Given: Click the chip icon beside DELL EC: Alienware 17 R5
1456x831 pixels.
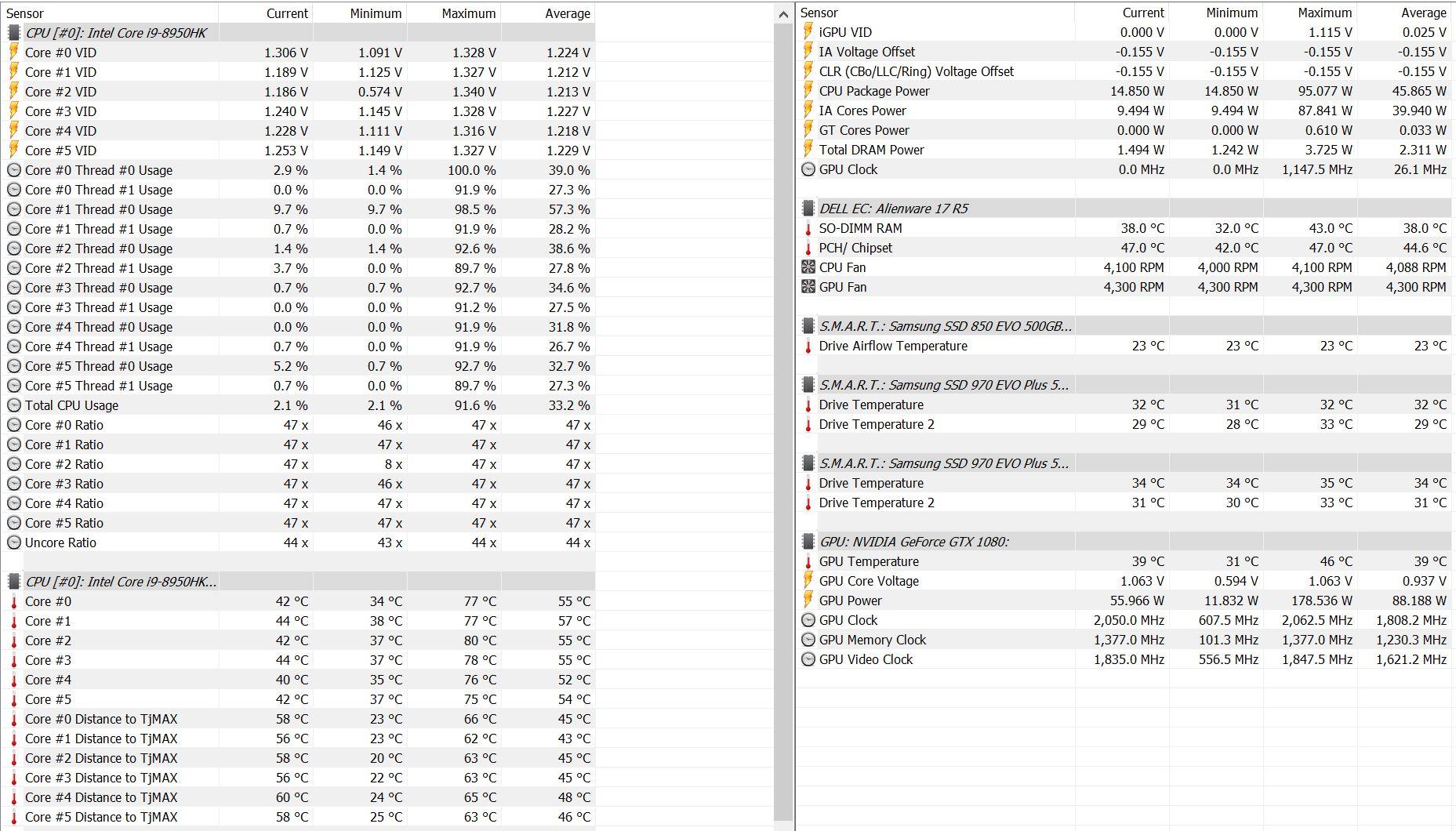Looking at the screenshot, I should [x=808, y=209].
